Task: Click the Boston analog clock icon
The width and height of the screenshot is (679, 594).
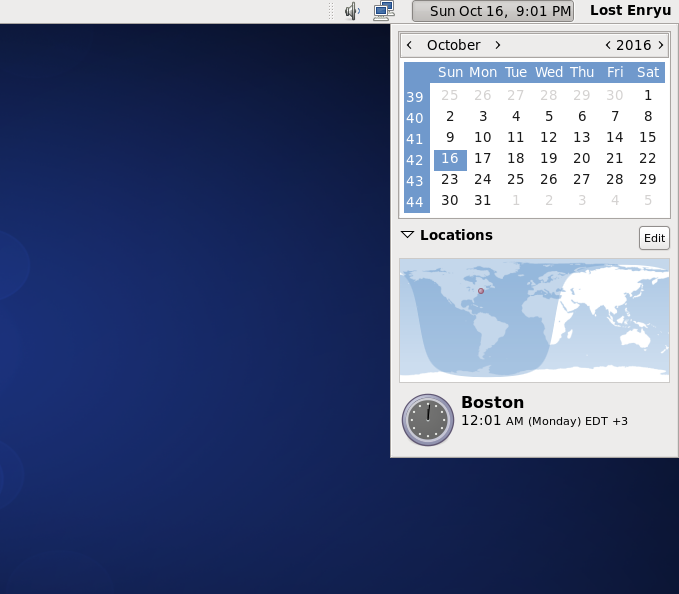Action: pyautogui.click(x=428, y=420)
